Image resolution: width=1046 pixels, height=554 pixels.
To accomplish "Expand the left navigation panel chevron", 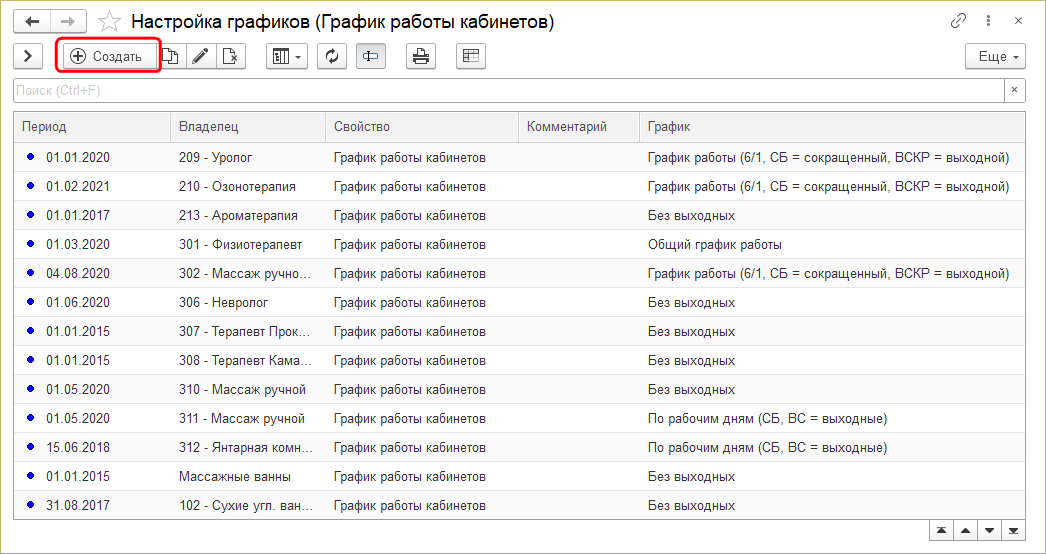I will [x=28, y=57].
